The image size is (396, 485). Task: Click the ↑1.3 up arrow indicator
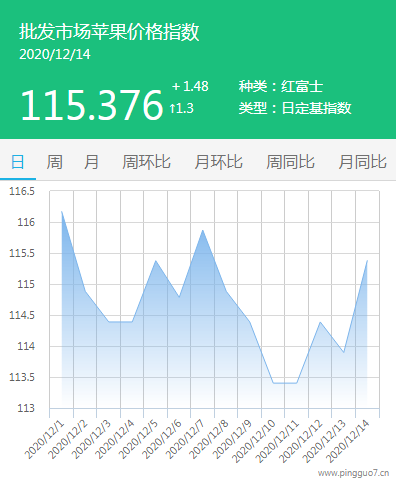point(182,108)
